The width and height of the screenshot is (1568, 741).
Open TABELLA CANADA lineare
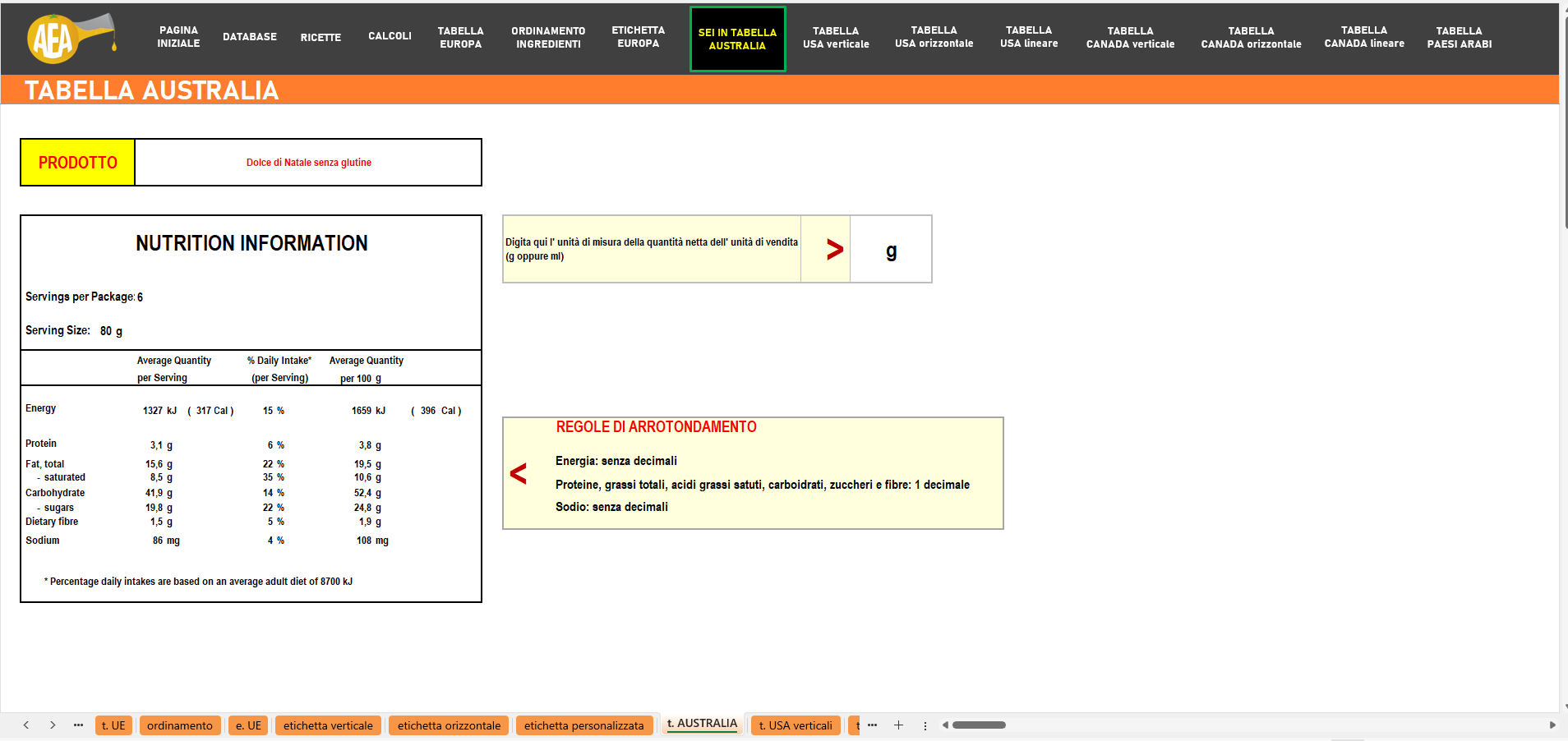[x=1364, y=36]
